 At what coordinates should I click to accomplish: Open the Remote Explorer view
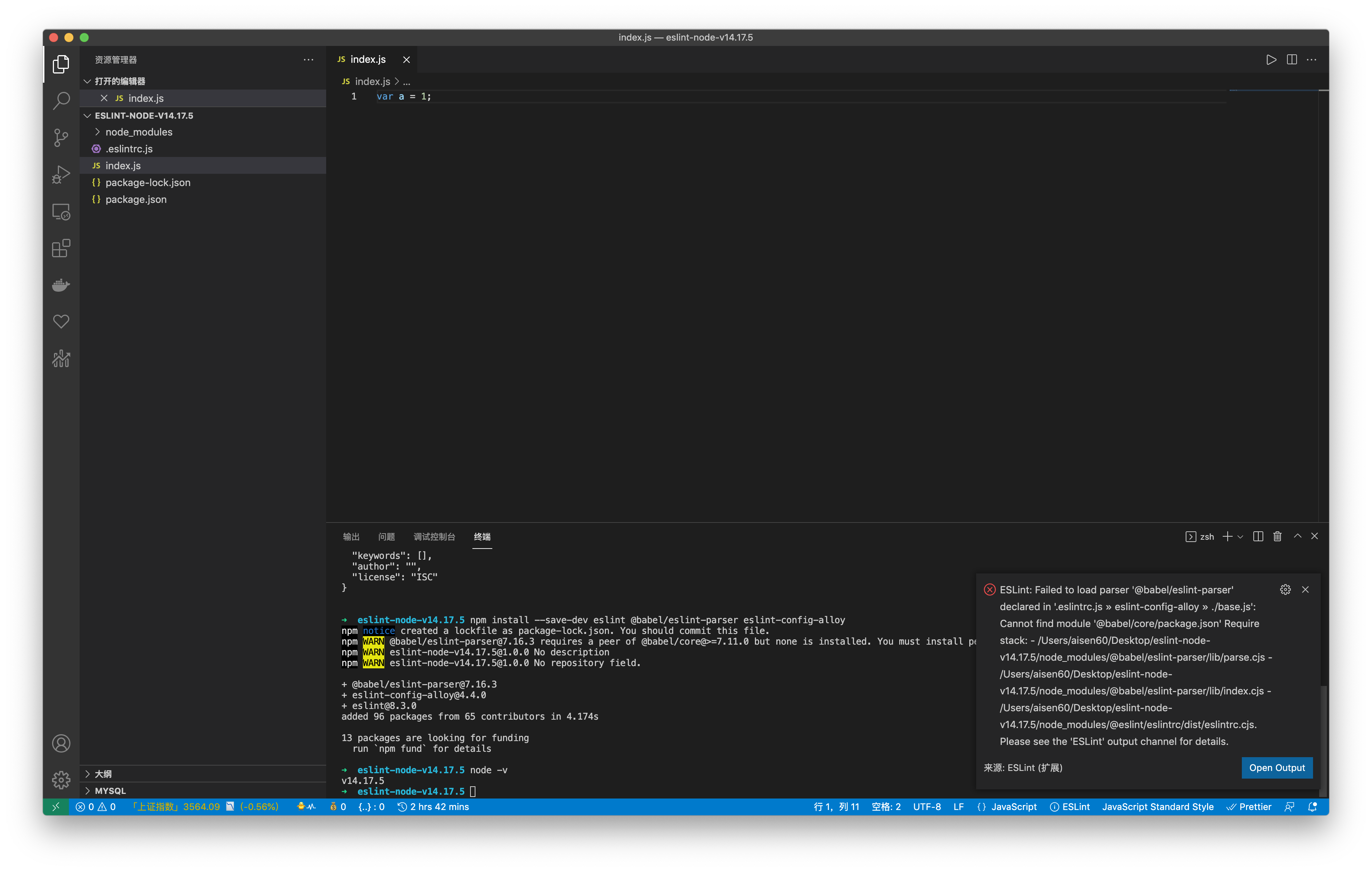[x=61, y=211]
